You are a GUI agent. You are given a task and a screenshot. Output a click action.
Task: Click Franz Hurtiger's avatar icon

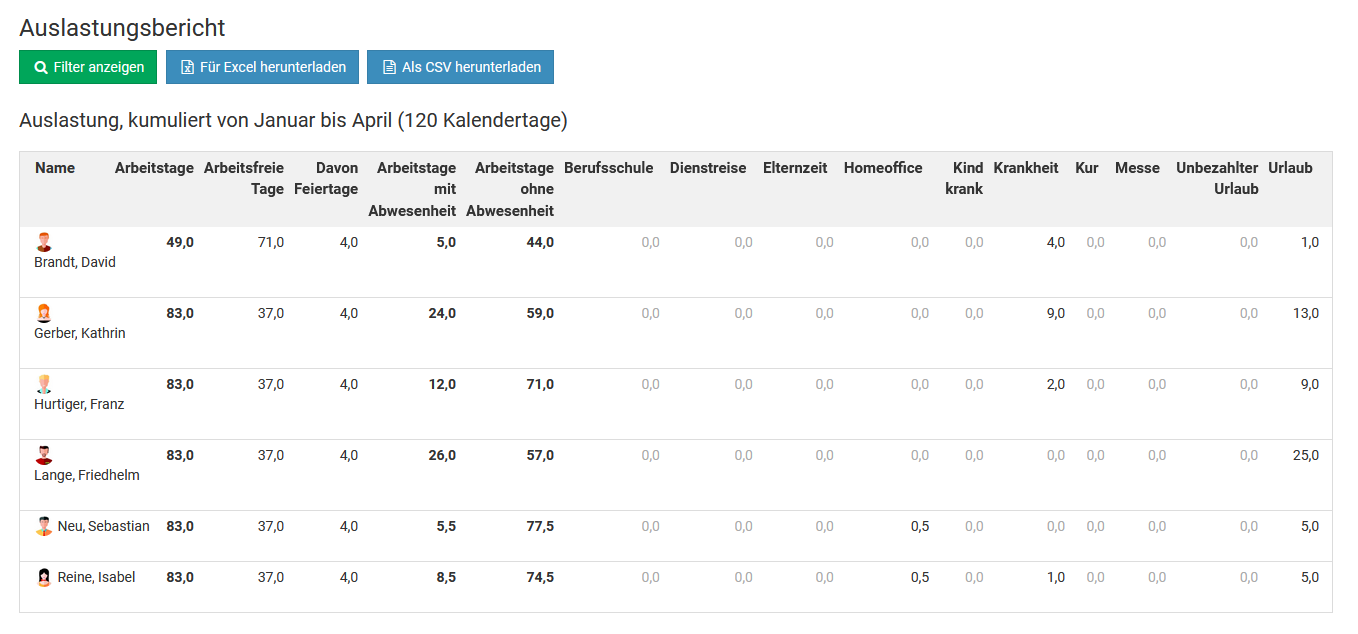(44, 384)
